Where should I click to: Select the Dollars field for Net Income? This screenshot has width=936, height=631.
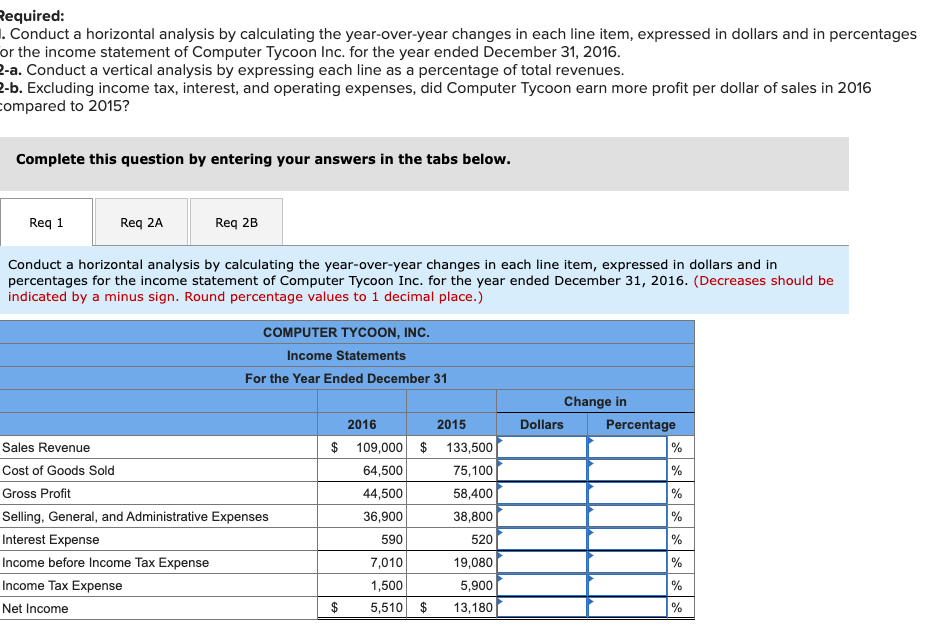point(541,607)
